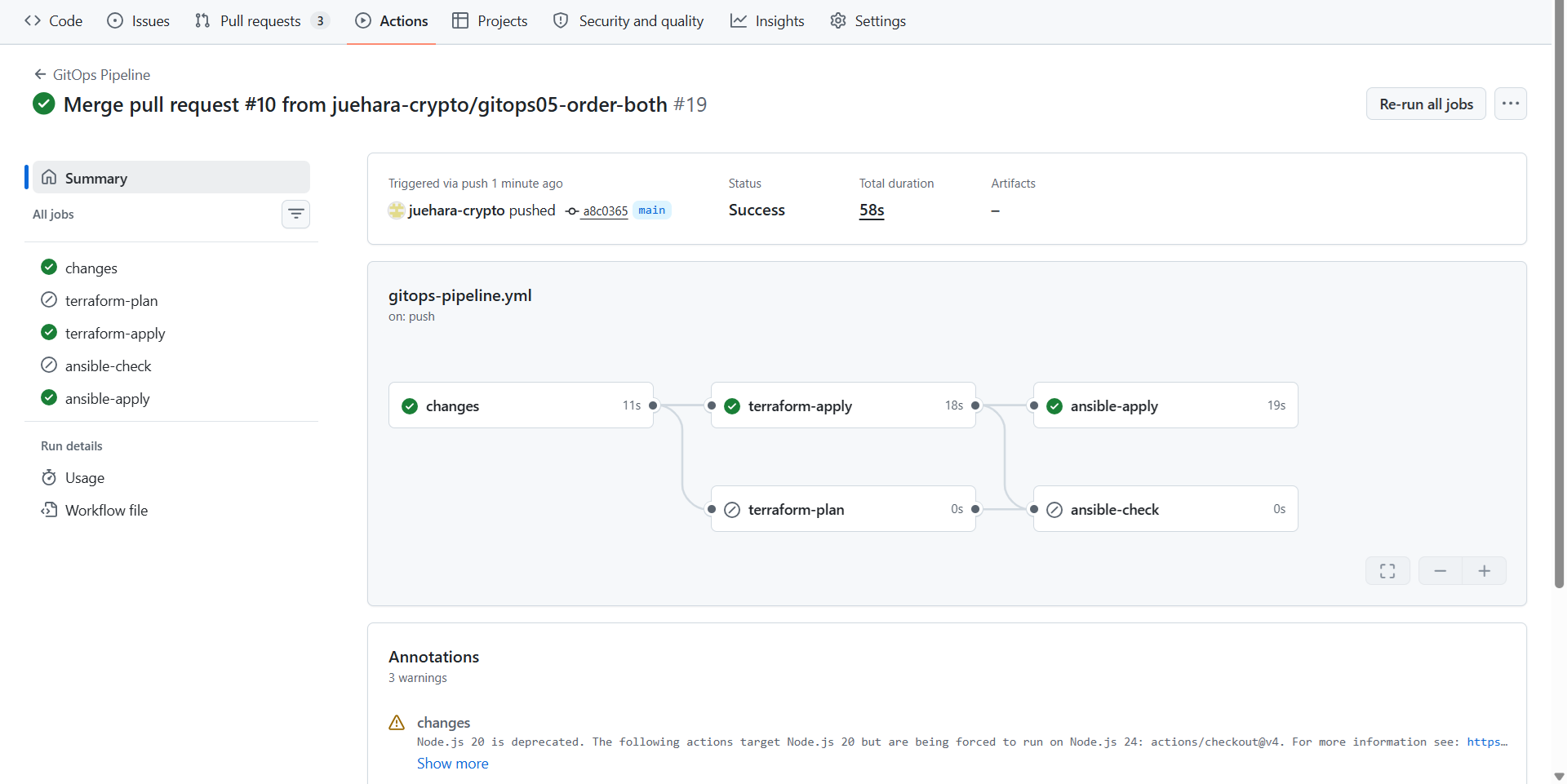Click the main branch label
Viewport: 1567px width, 784px height.
(651, 210)
